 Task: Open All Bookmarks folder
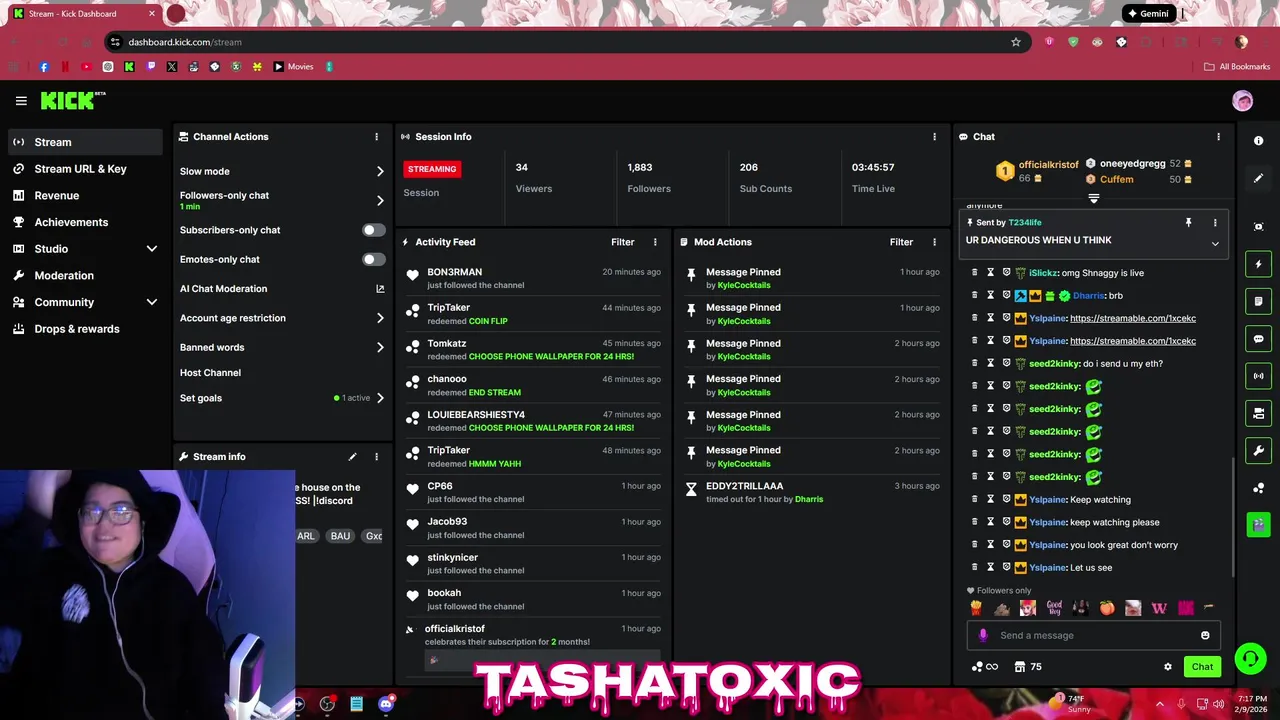point(1237,67)
